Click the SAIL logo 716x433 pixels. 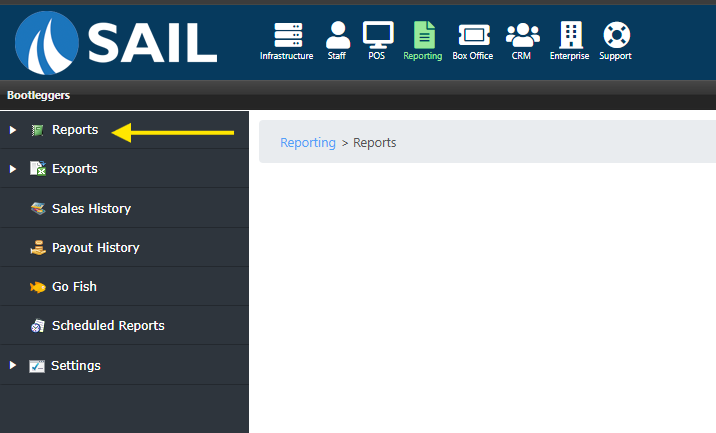click(x=116, y=42)
